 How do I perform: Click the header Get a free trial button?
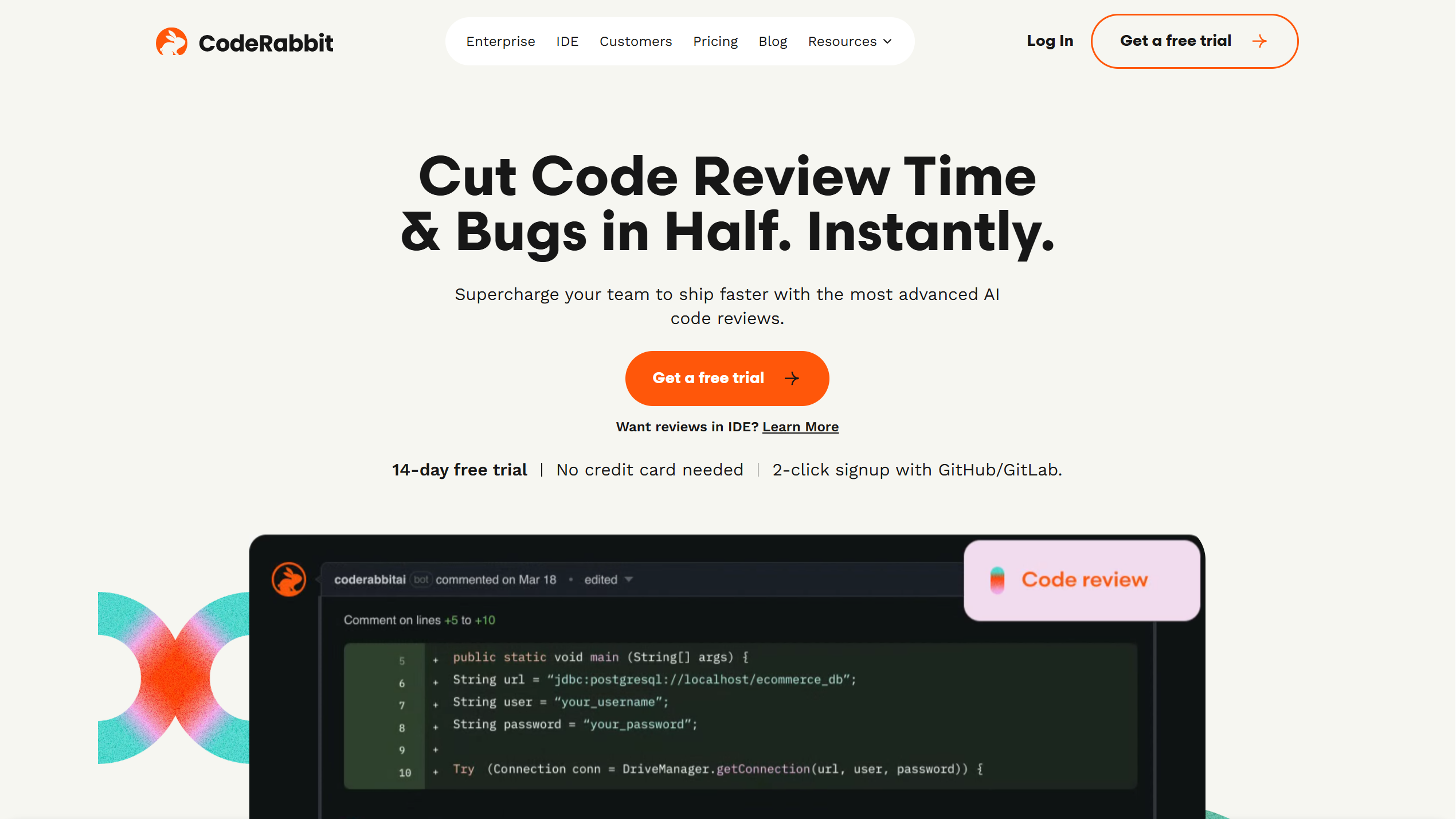1194,41
